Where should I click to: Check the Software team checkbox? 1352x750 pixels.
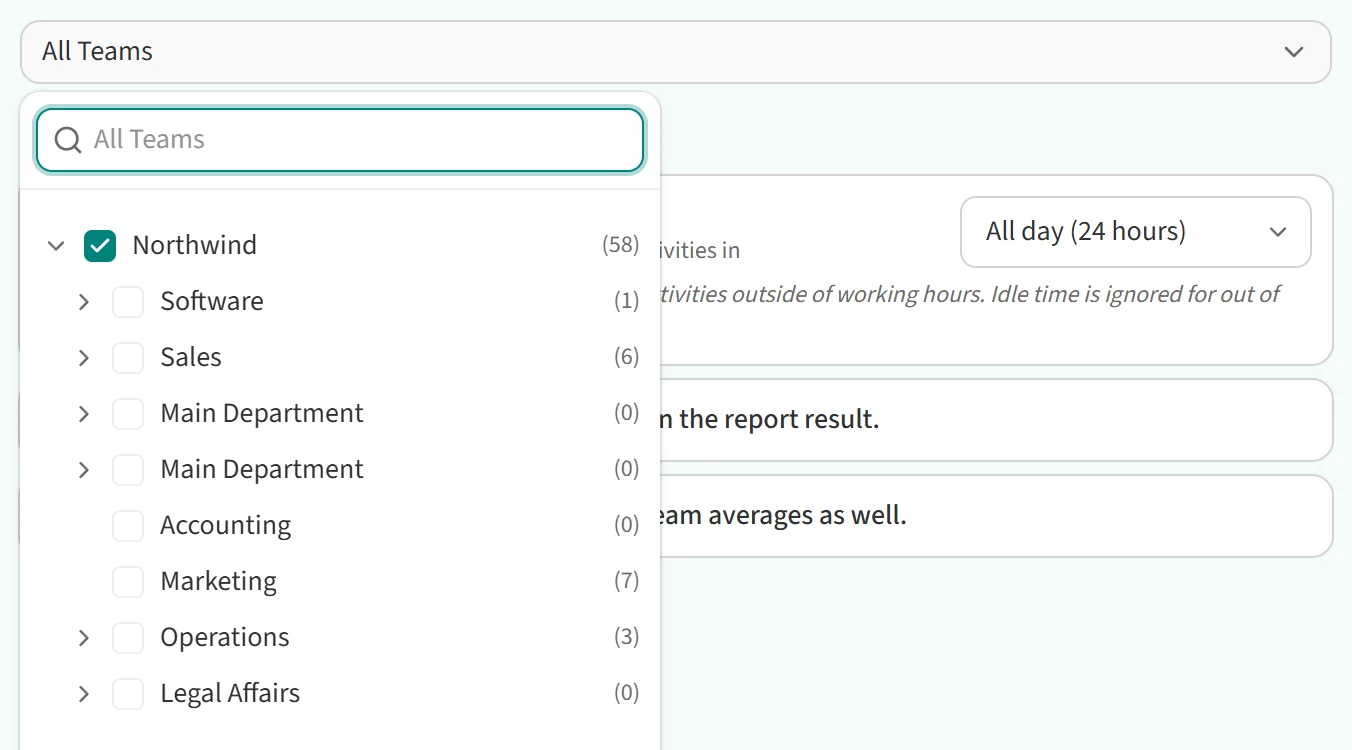(128, 301)
